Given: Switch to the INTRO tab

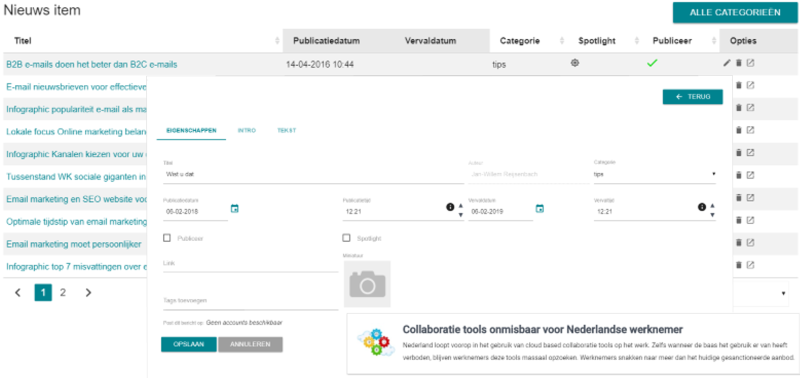Looking at the screenshot, I should click(x=247, y=131).
